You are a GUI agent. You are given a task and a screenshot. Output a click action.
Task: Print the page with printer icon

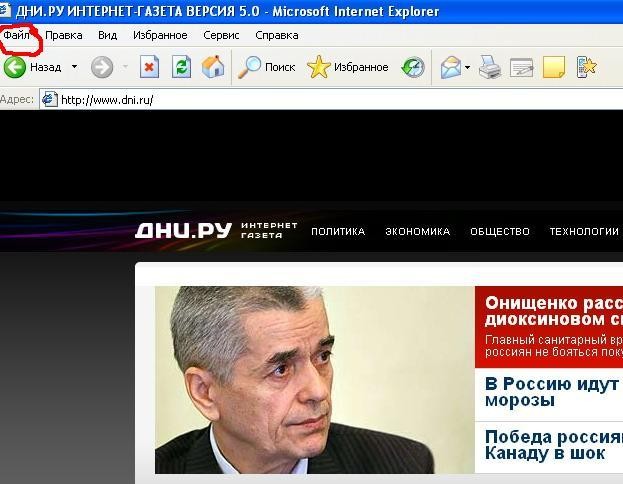pyautogui.click(x=490, y=67)
